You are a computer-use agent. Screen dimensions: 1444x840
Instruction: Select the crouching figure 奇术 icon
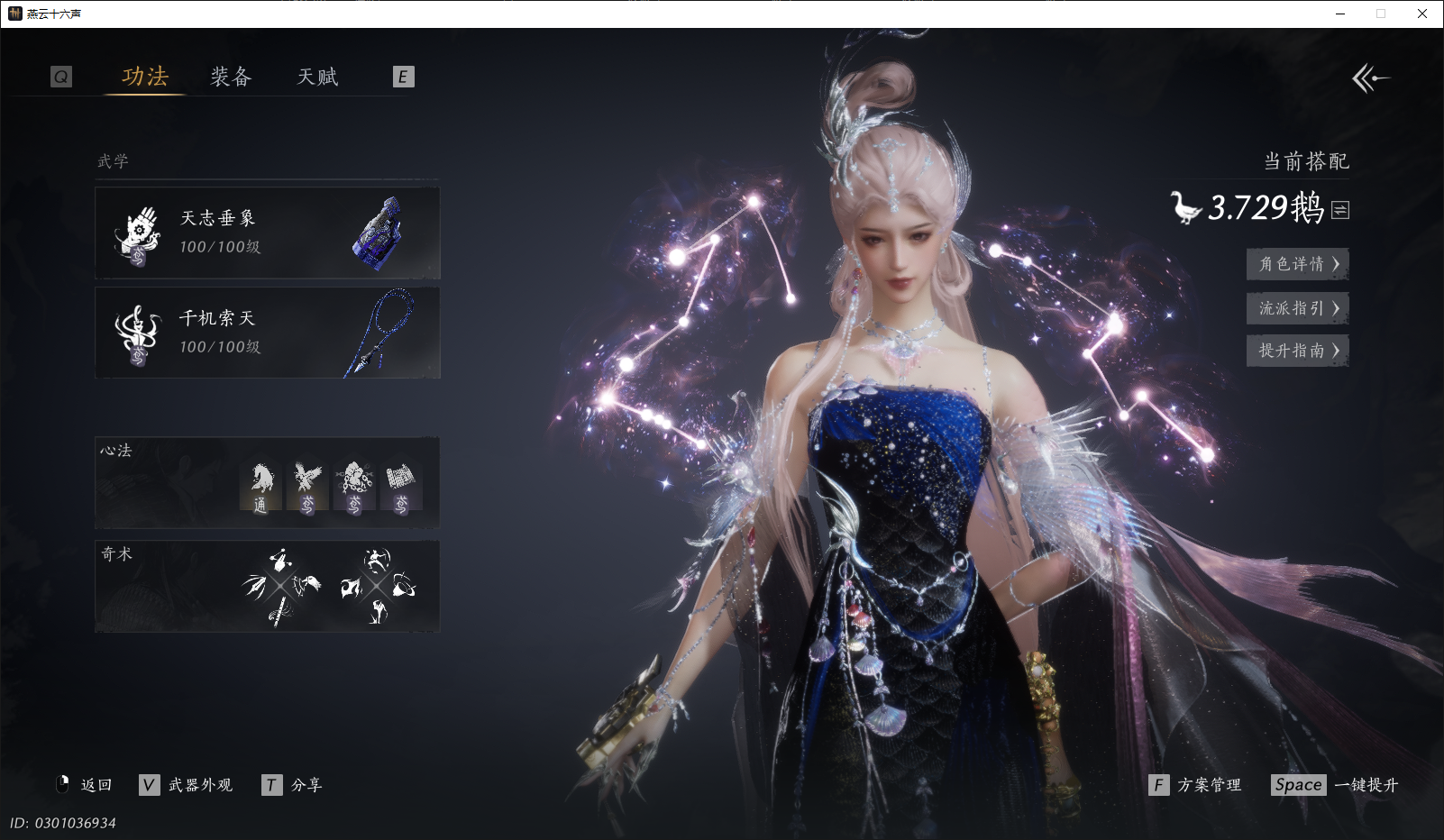(x=378, y=612)
